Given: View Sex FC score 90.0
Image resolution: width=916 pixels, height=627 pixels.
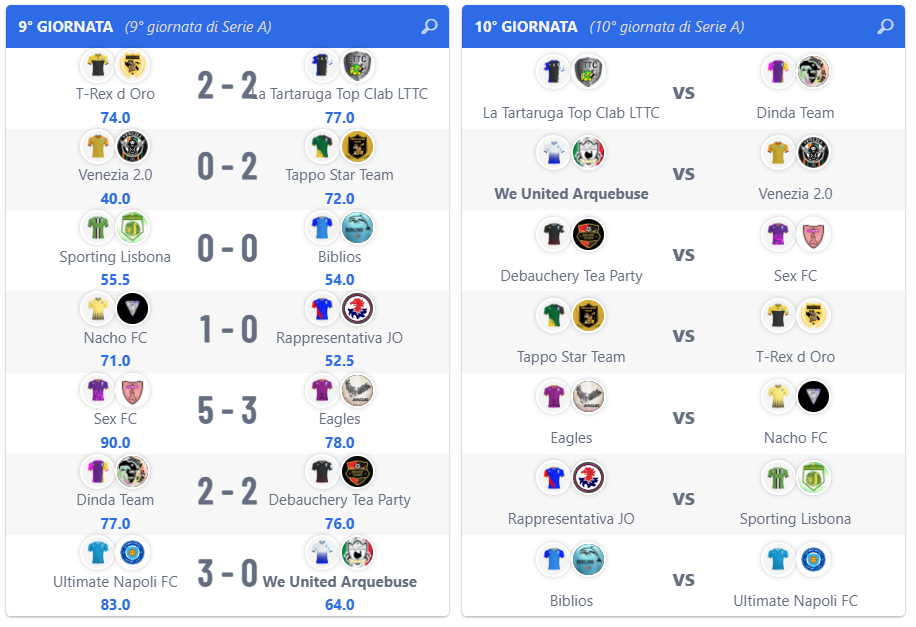Looking at the screenshot, I should point(115,442).
